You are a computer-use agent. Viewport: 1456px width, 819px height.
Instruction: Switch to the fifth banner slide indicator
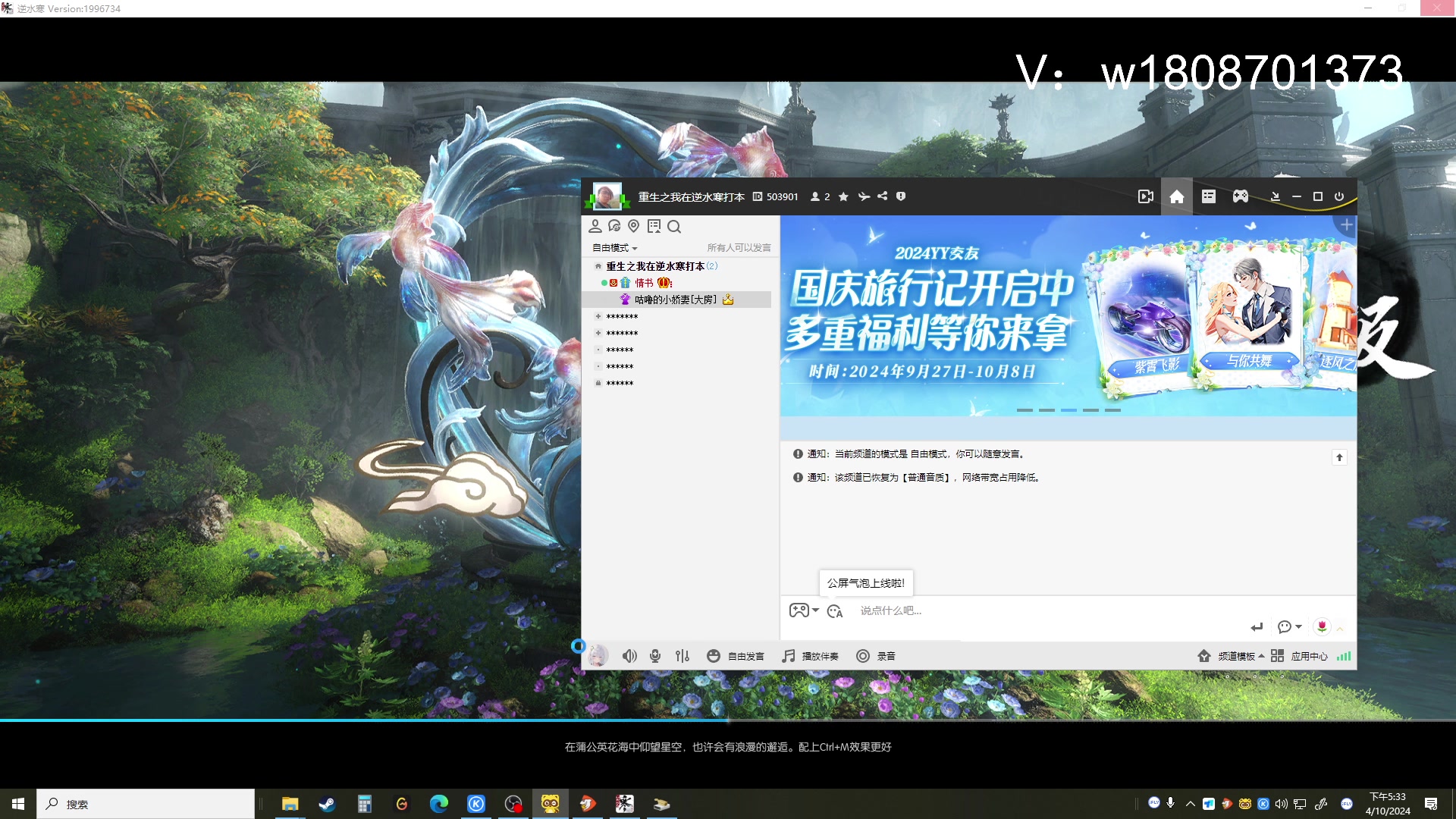point(1112,410)
